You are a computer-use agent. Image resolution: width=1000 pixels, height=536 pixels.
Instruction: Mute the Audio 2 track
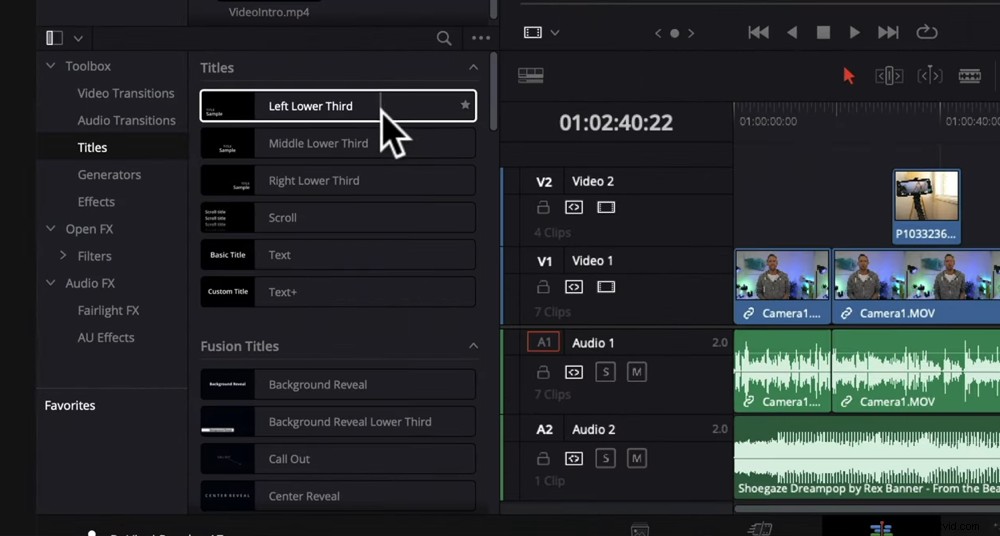636,458
